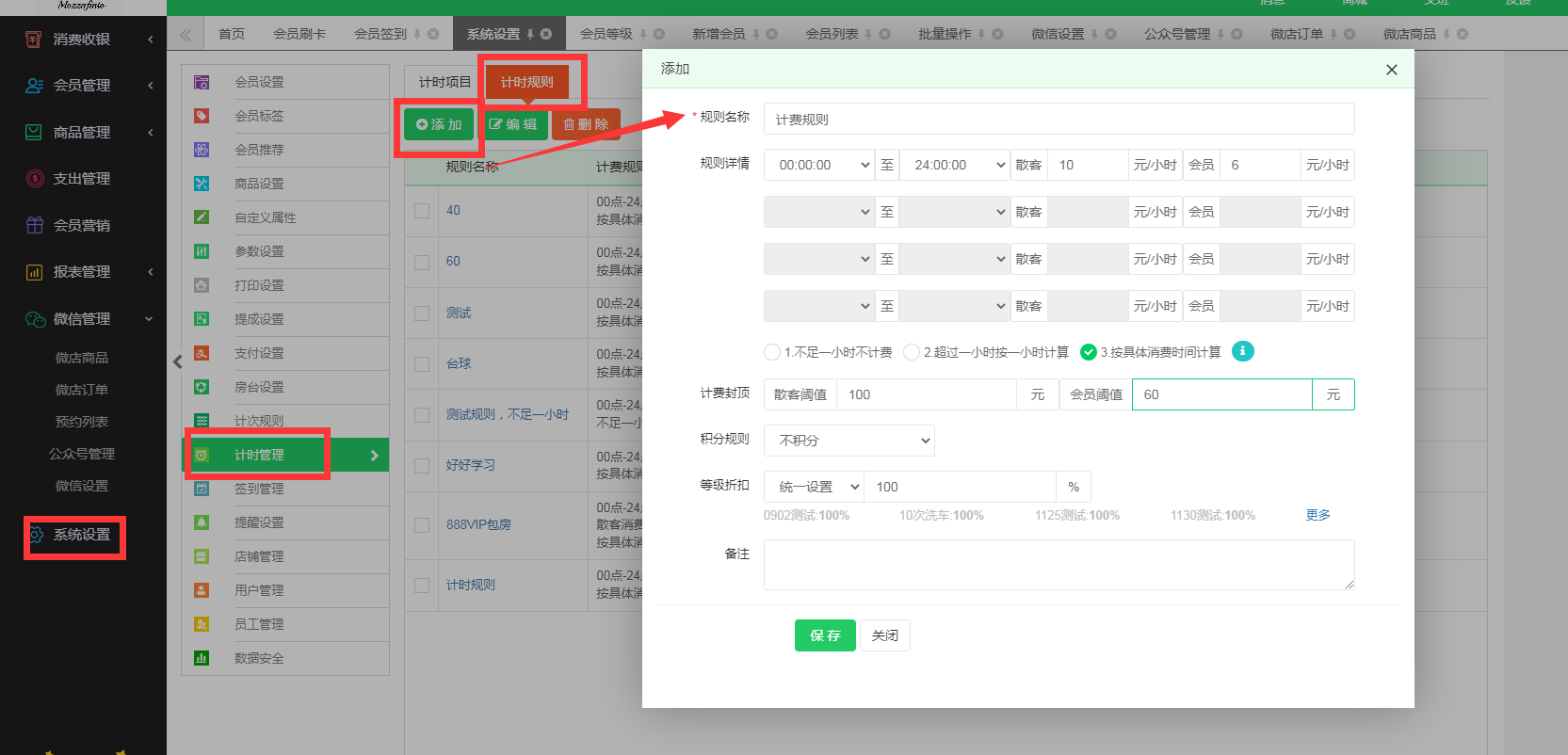
Task: Open the 会员等级 top tab
Action: [x=606, y=34]
